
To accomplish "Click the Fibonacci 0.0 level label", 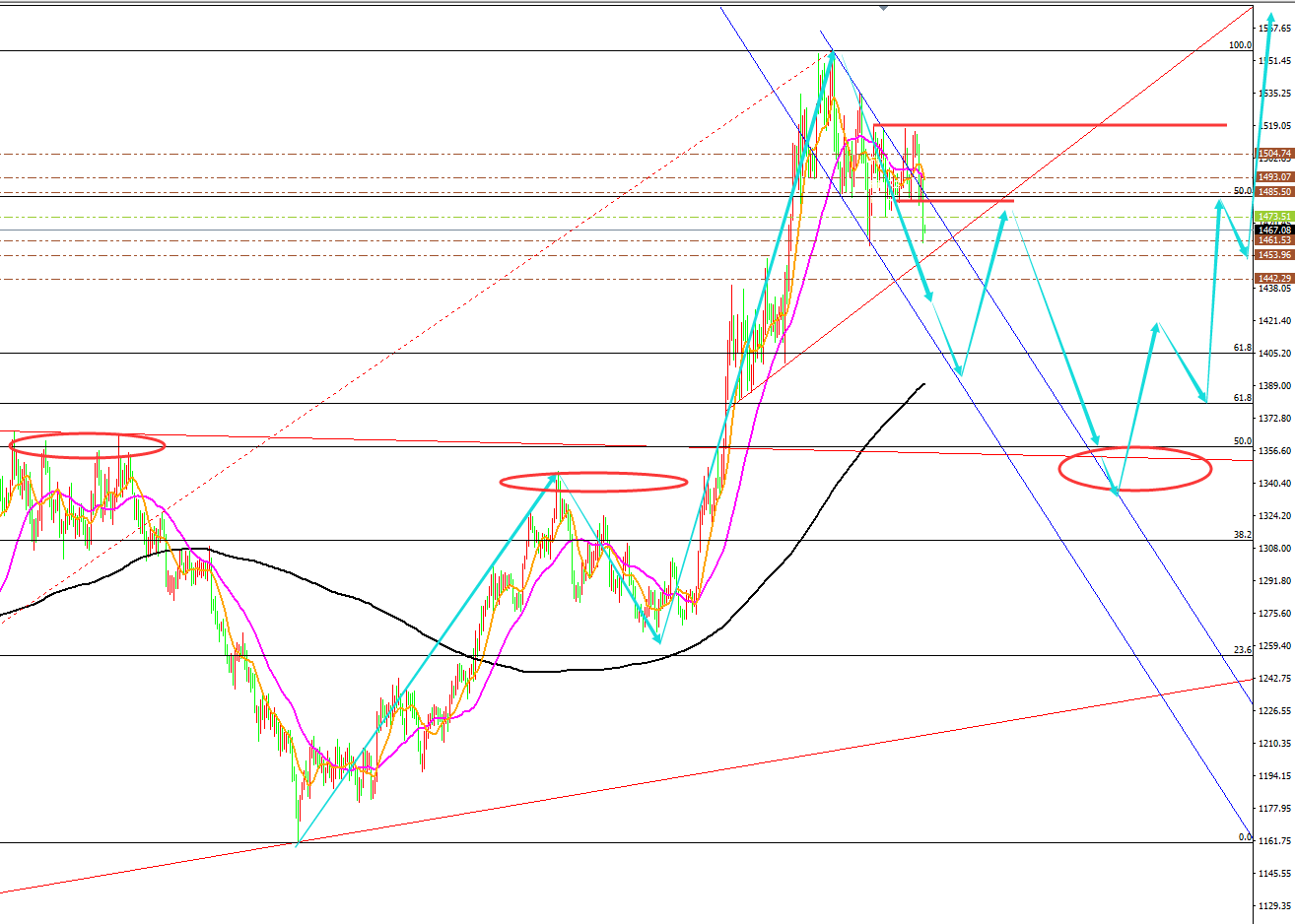I will [1244, 836].
